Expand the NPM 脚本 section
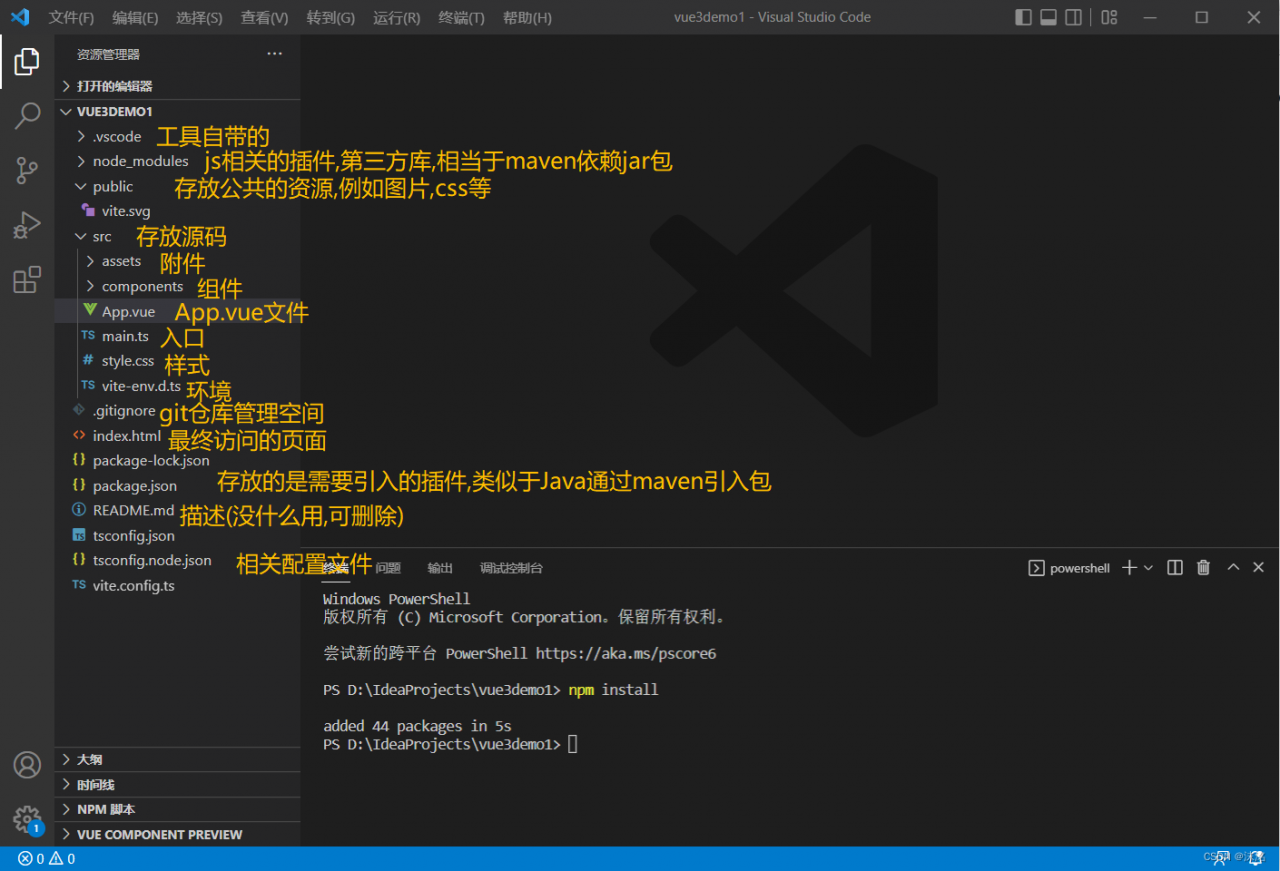Image resolution: width=1280 pixels, height=871 pixels. (177, 809)
